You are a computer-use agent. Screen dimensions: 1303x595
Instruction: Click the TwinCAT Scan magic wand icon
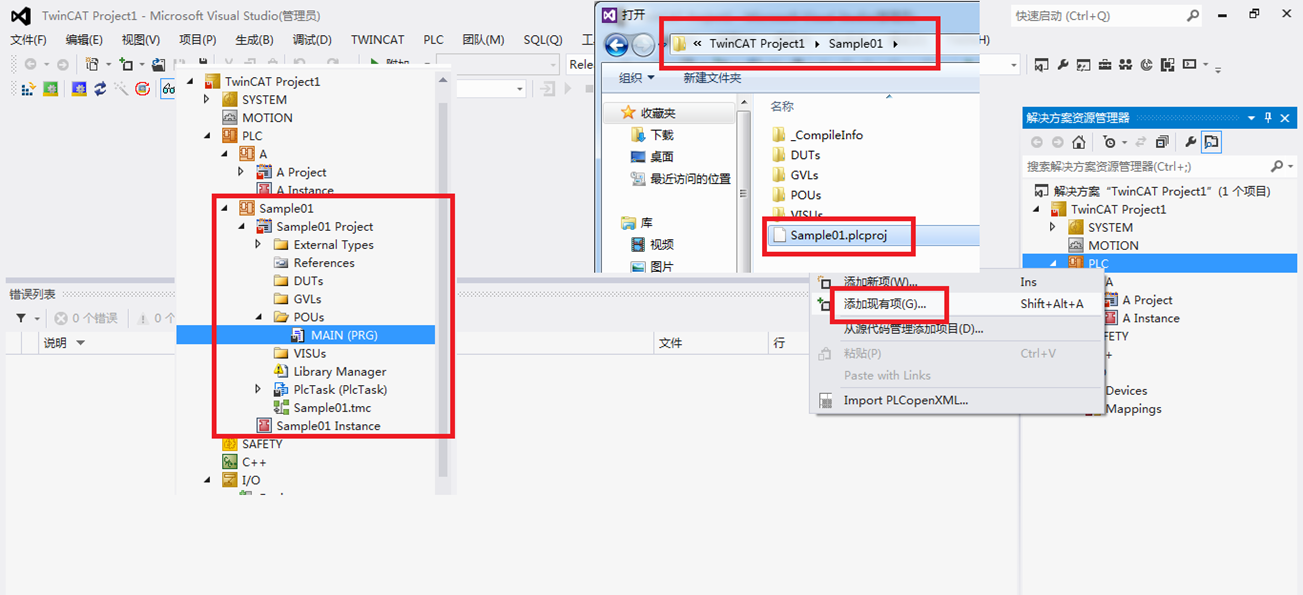121,89
